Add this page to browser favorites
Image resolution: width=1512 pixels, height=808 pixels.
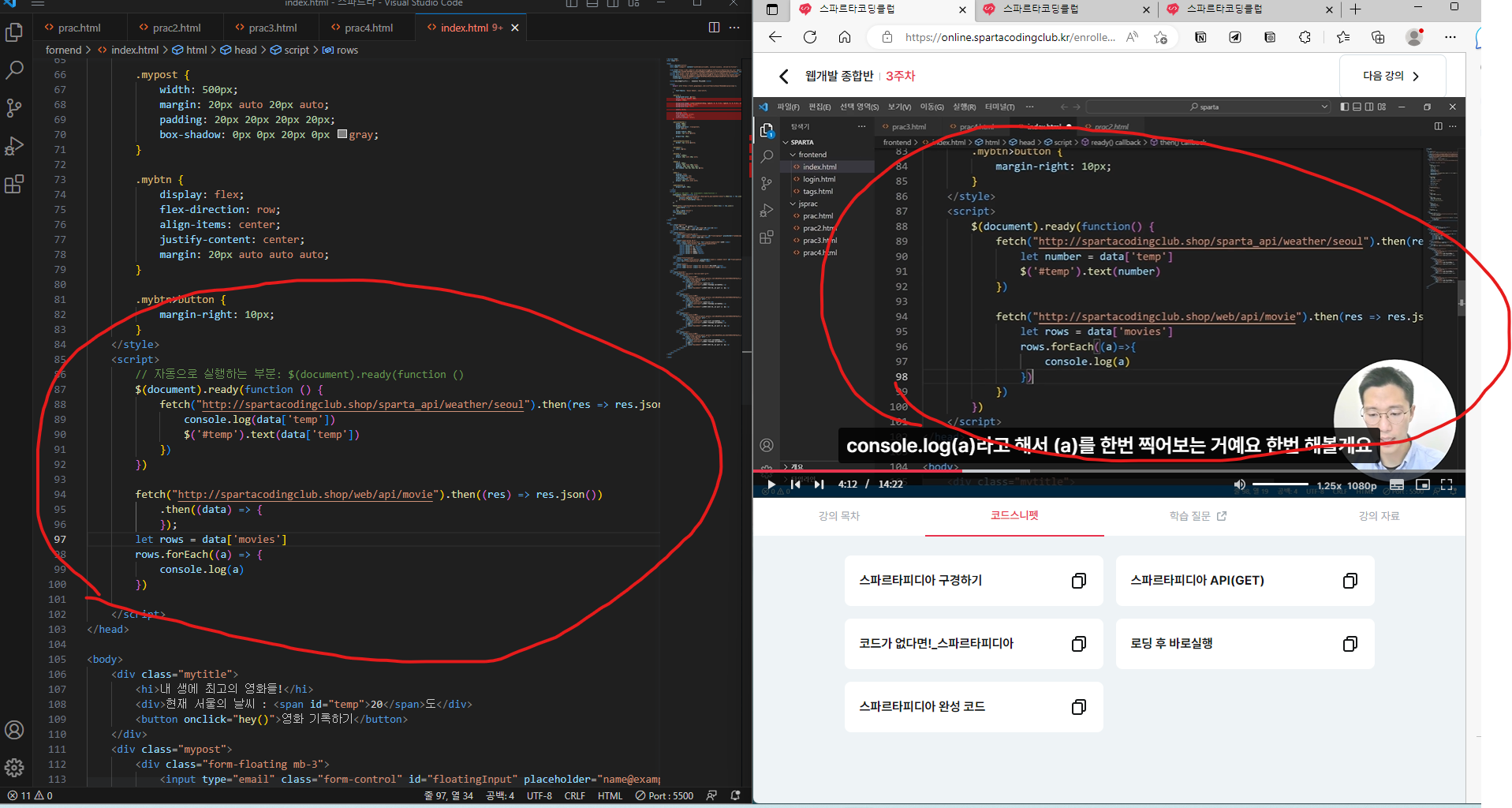coord(1160,37)
